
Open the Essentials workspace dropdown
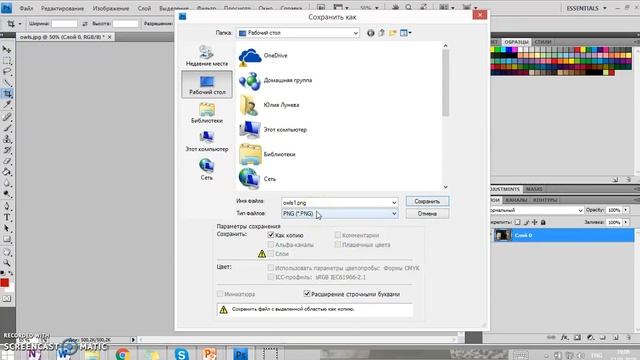pyautogui.click(x=587, y=8)
